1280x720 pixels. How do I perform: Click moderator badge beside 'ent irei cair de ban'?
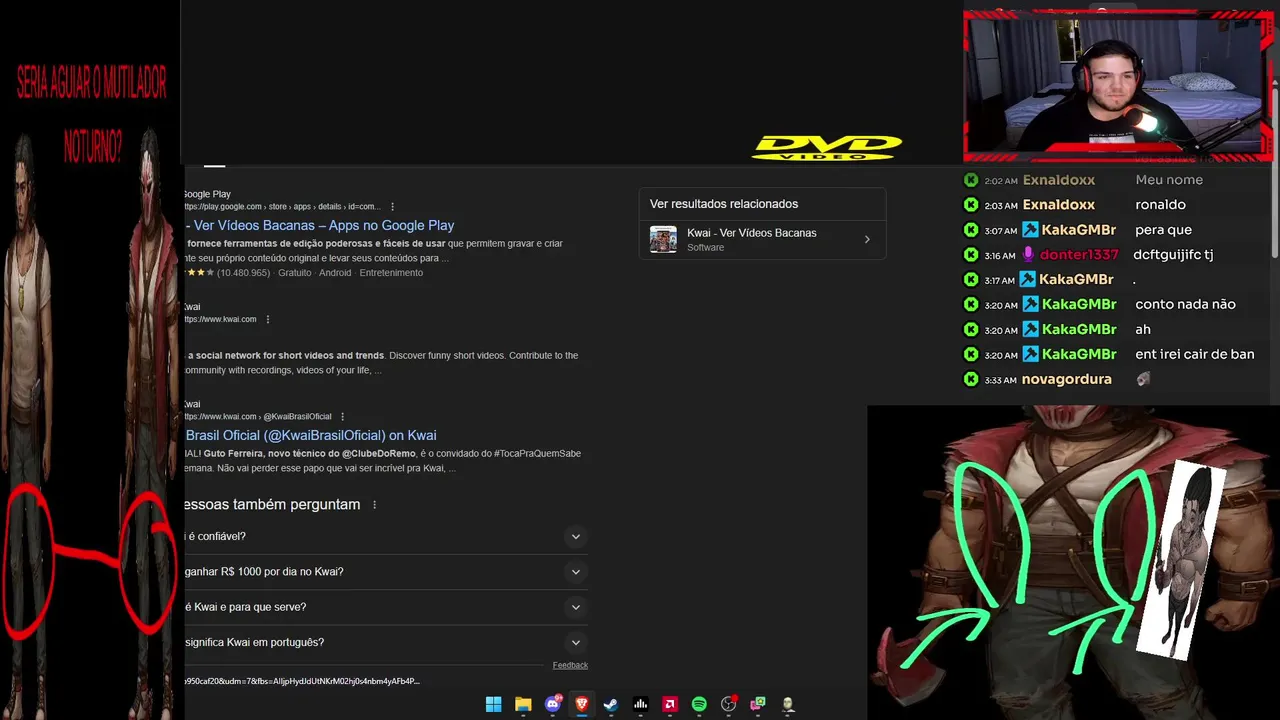pos(1028,354)
